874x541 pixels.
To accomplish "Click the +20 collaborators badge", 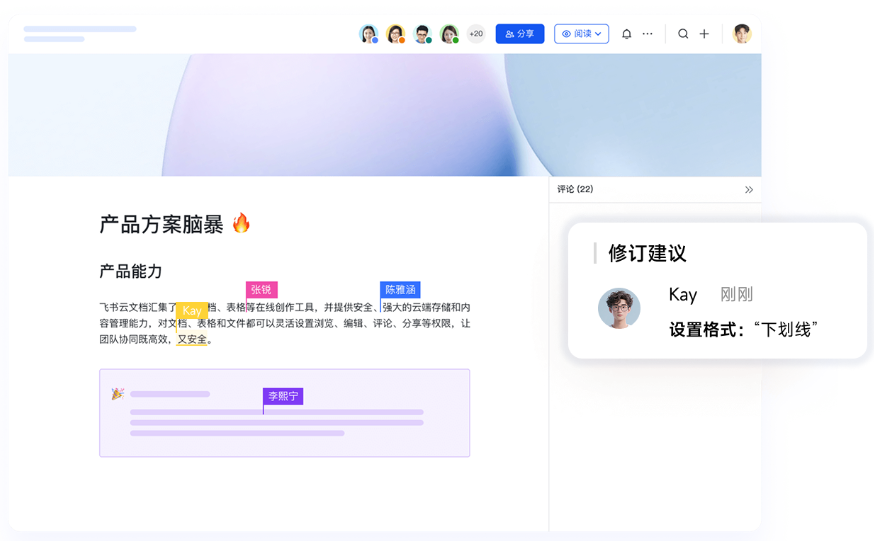I will 476,34.
